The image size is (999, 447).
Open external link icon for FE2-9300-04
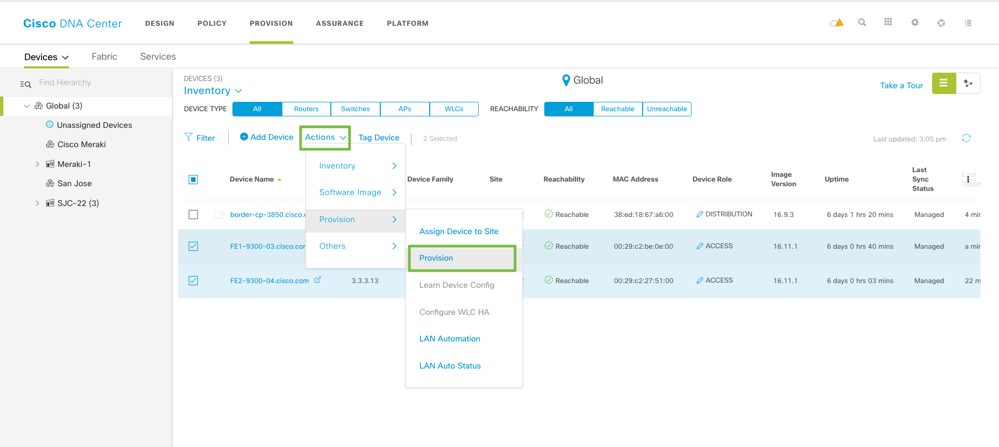318,280
